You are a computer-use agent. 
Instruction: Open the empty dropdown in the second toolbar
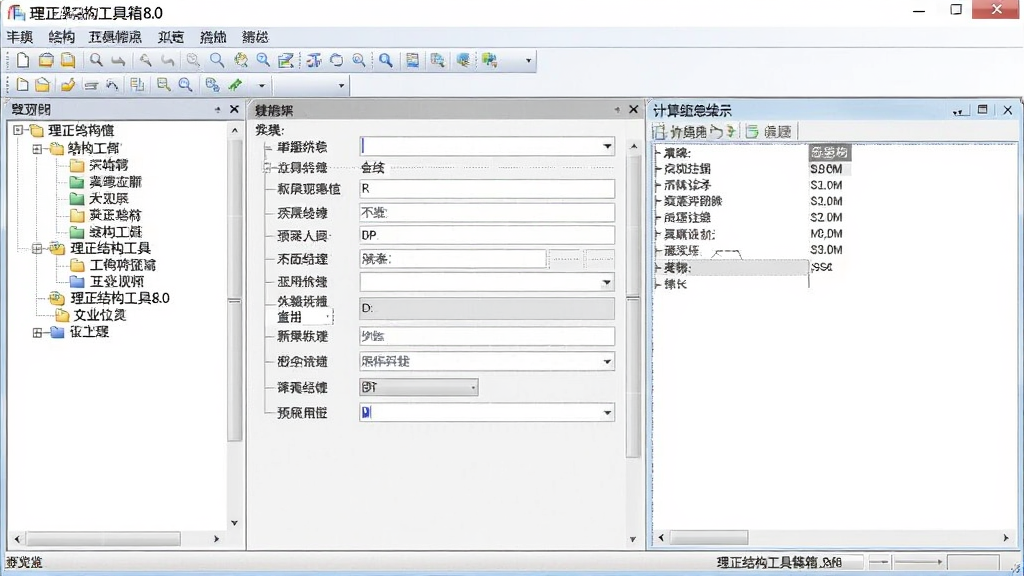[x=311, y=85]
